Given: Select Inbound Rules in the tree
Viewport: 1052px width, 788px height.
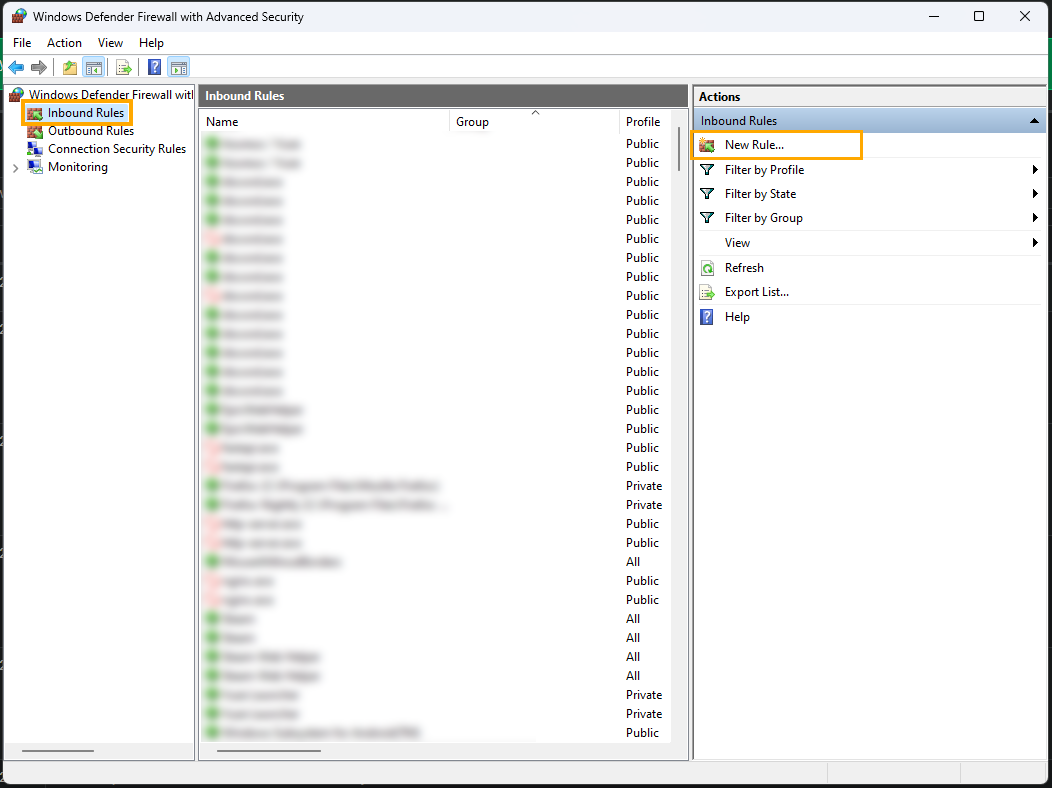Looking at the screenshot, I should 86,113.
